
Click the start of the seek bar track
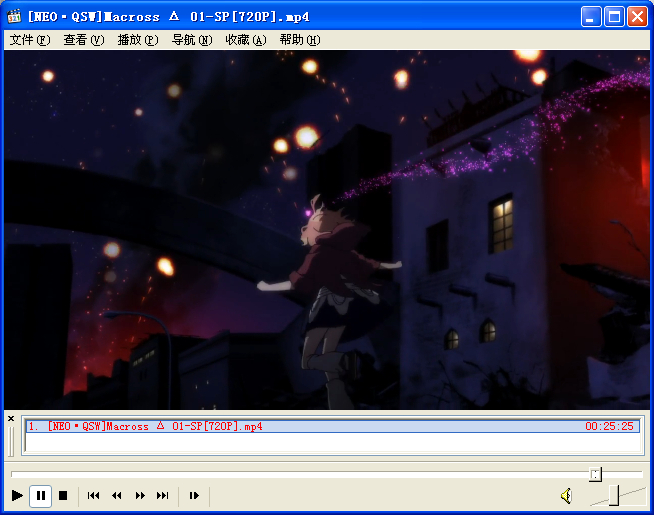[x=13, y=474]
